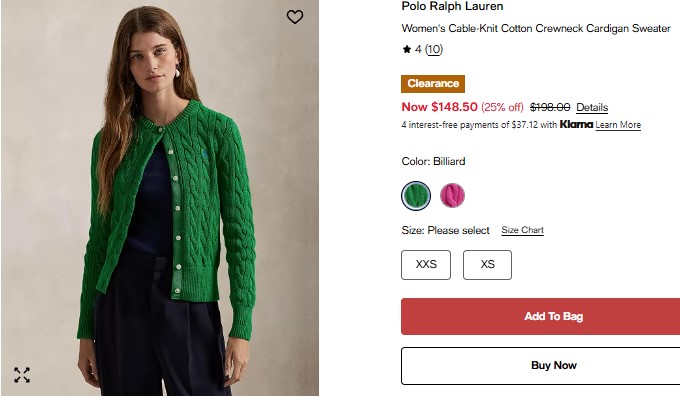Click the Now $148.50 sale price
This screenshot has height=398, width=680.
(x=439, y=107)
